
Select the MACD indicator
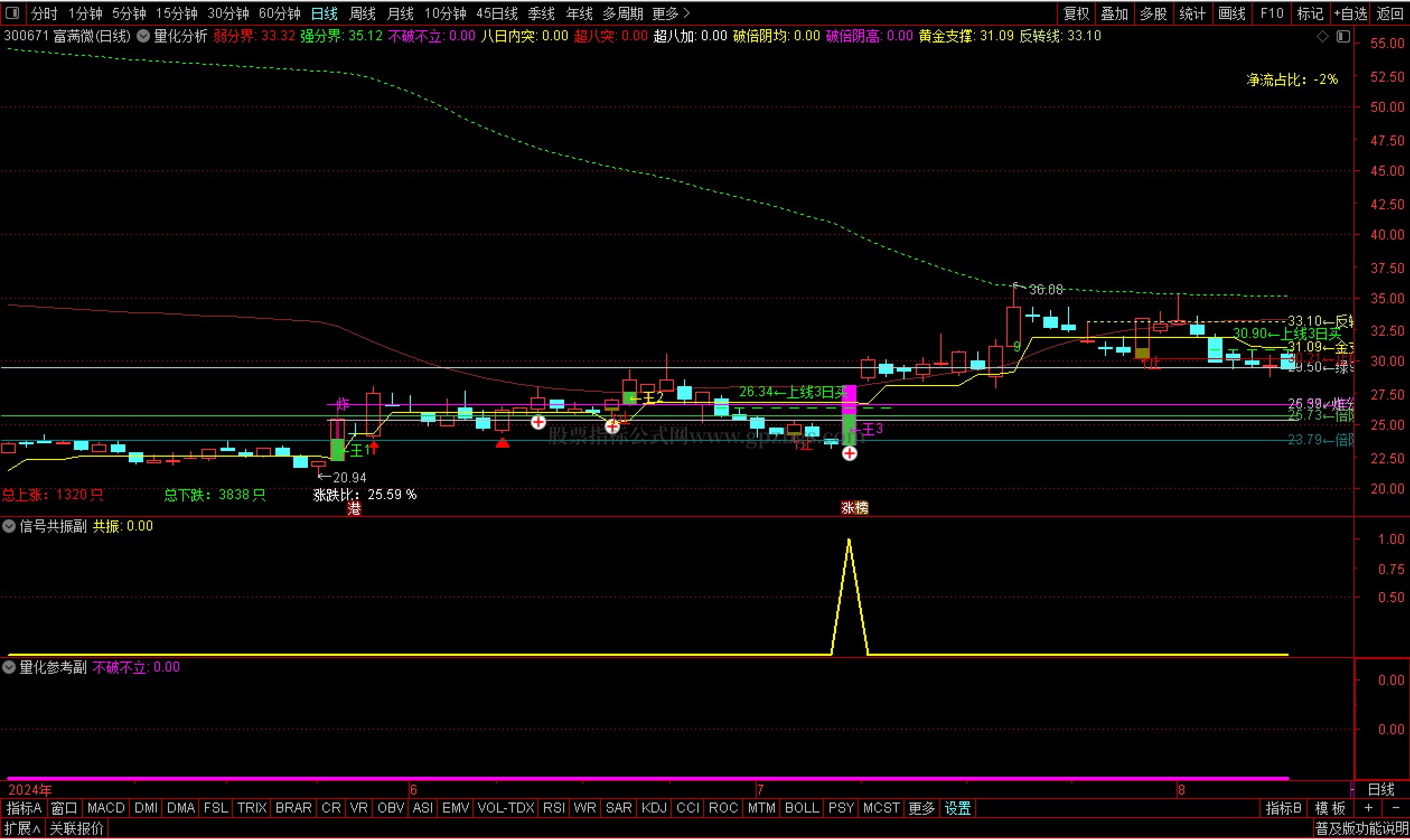(x=106, y=808)
